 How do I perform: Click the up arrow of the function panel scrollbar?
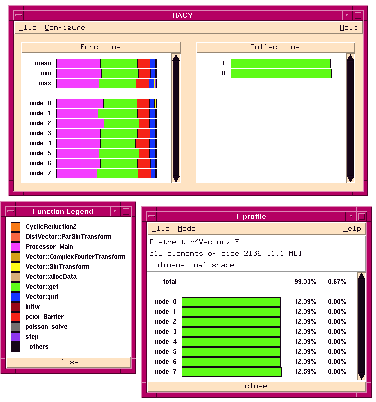176,59
